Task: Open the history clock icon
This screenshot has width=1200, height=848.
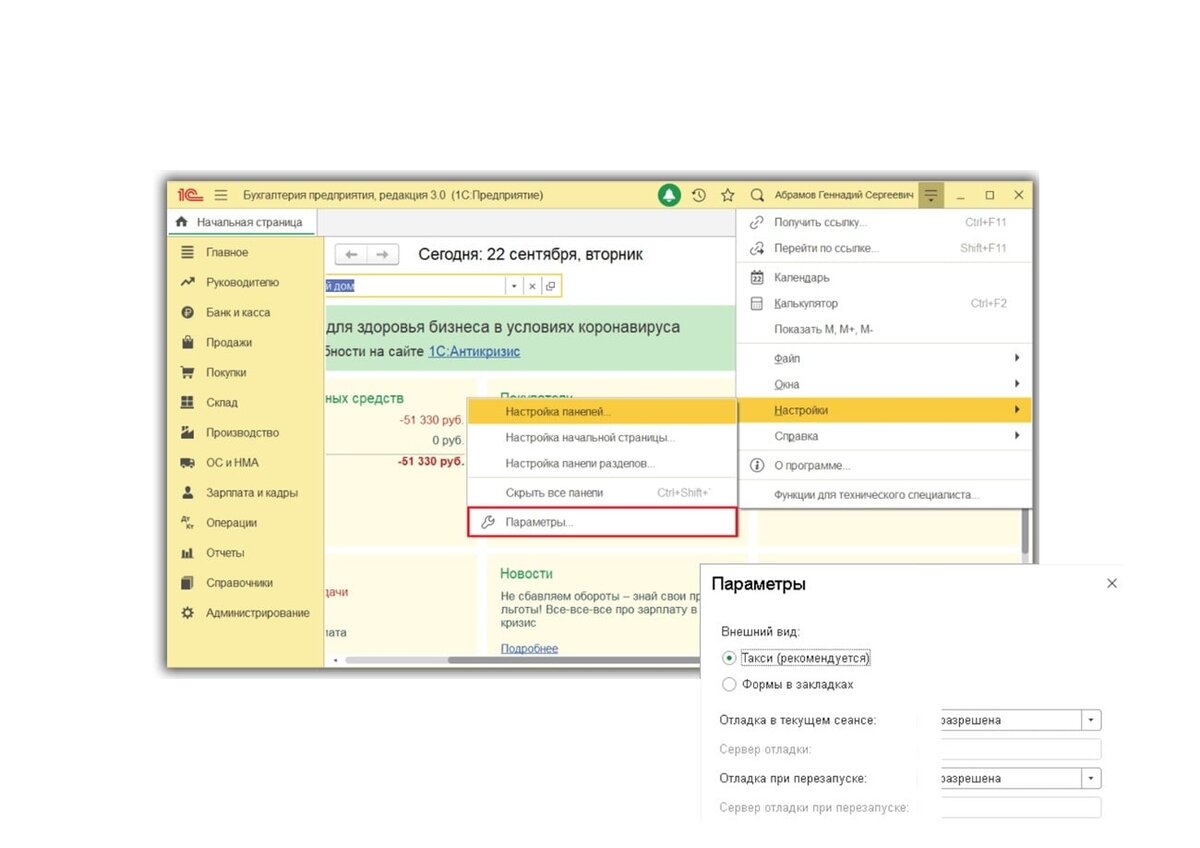Action: (x=699, y=195)
